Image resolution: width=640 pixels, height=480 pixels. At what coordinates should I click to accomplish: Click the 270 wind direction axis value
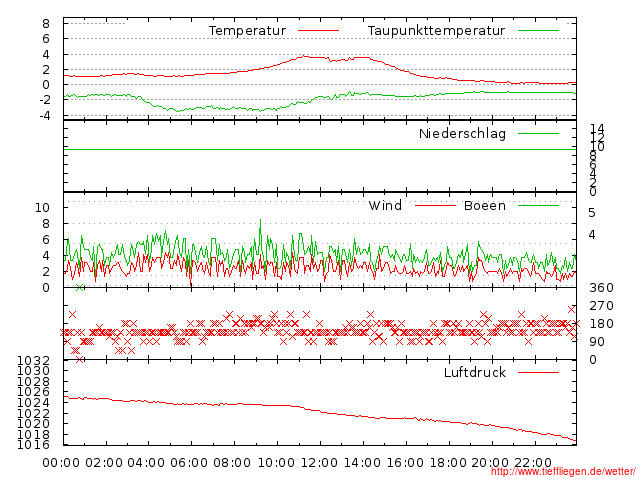[x=601, y=306]
